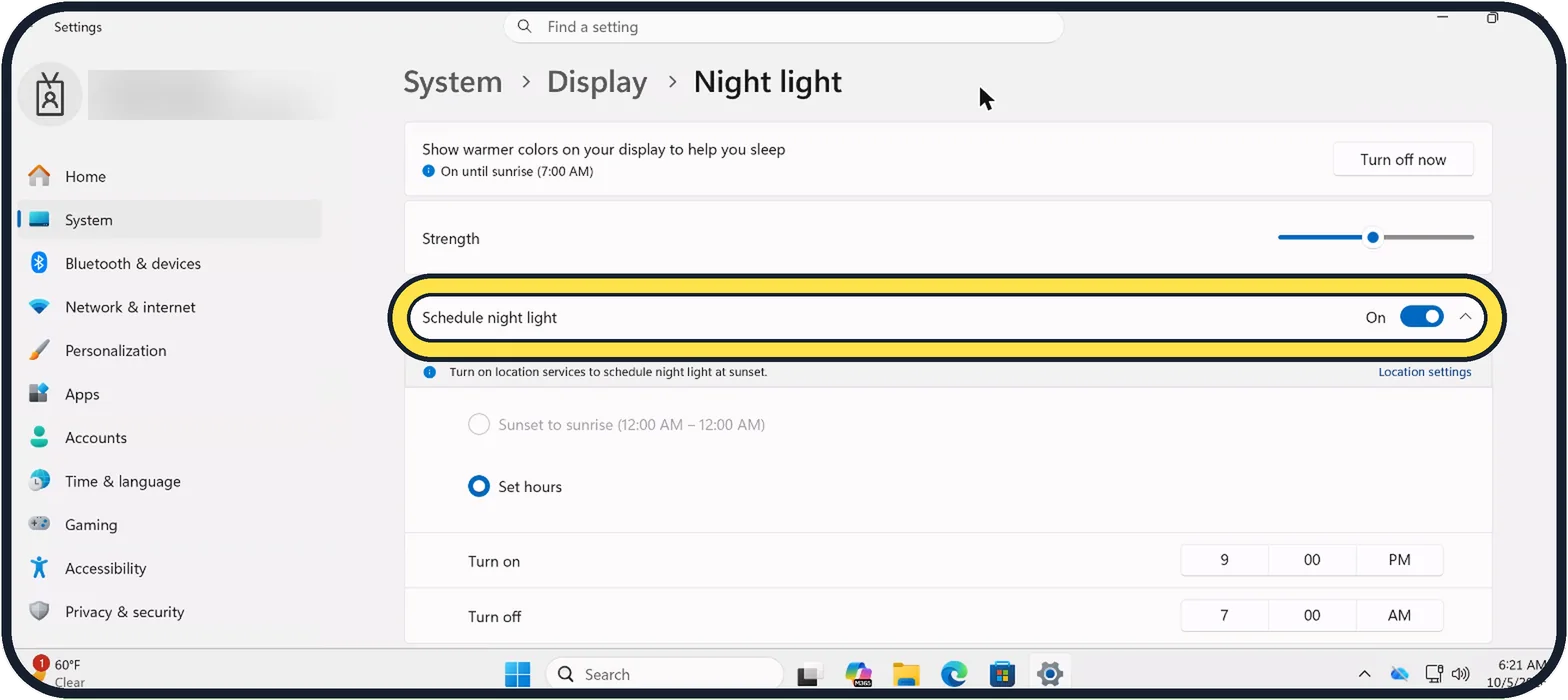The width and height of the screenshot is (1568, 700).
Task: Open the weather widget showing 60°F
Action: [x=58, y=673]
